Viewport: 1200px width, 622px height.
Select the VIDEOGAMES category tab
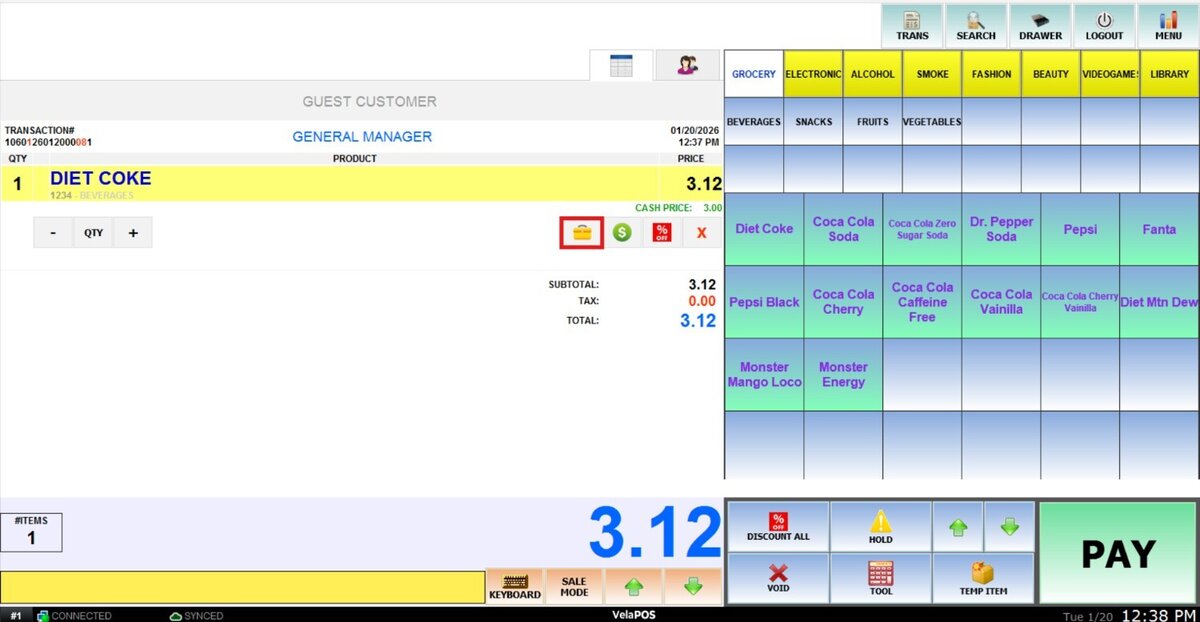tap(1110, 74)
